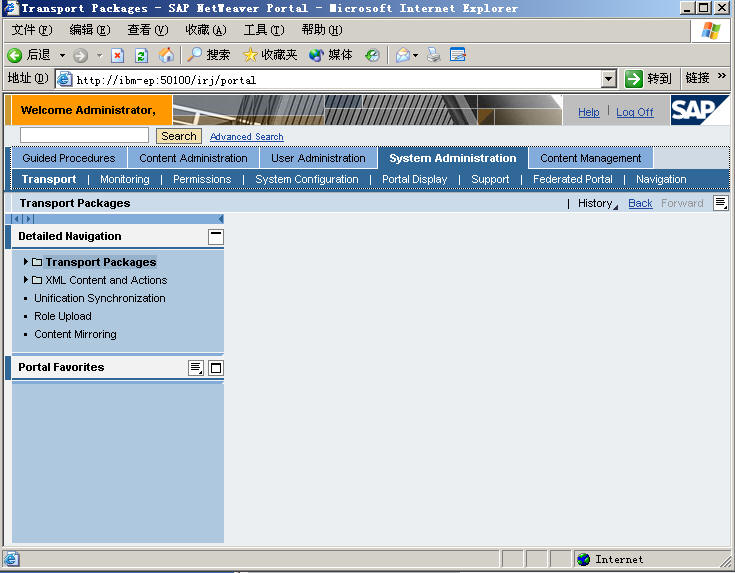
Task: Open the View menu
Action: [x=148, y=30]
